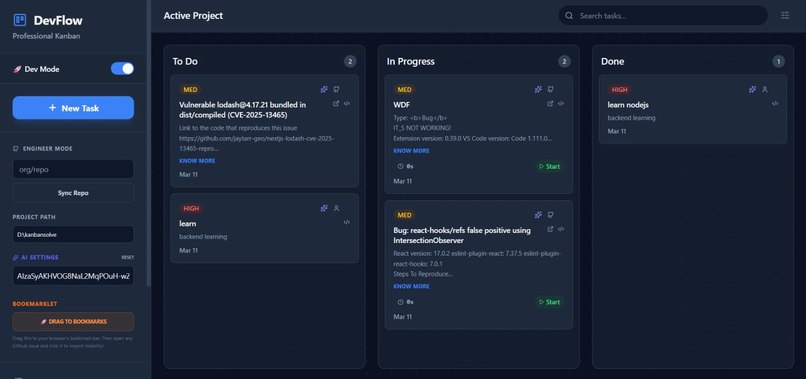Viewport: 806px width, 379px height.
Task: Click the person icon on the 'learn nodejs' card
Action: coord(765,89)
